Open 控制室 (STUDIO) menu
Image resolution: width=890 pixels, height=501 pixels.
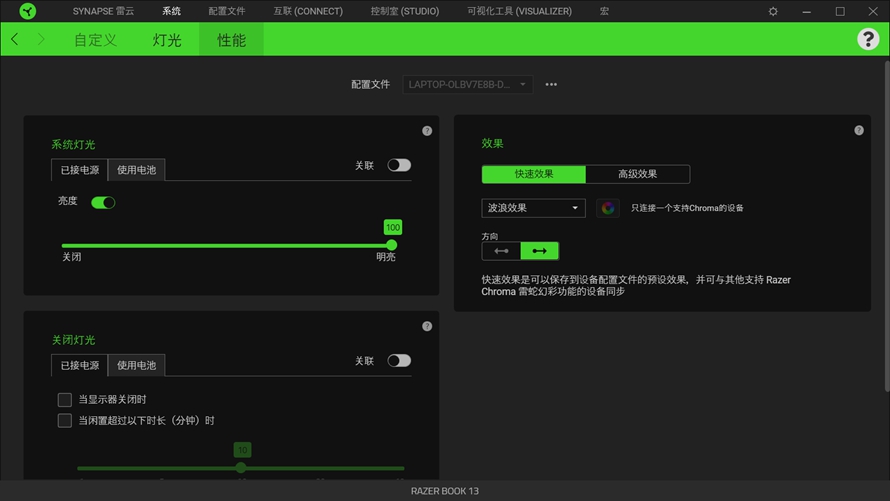click(x=405, y=11)
